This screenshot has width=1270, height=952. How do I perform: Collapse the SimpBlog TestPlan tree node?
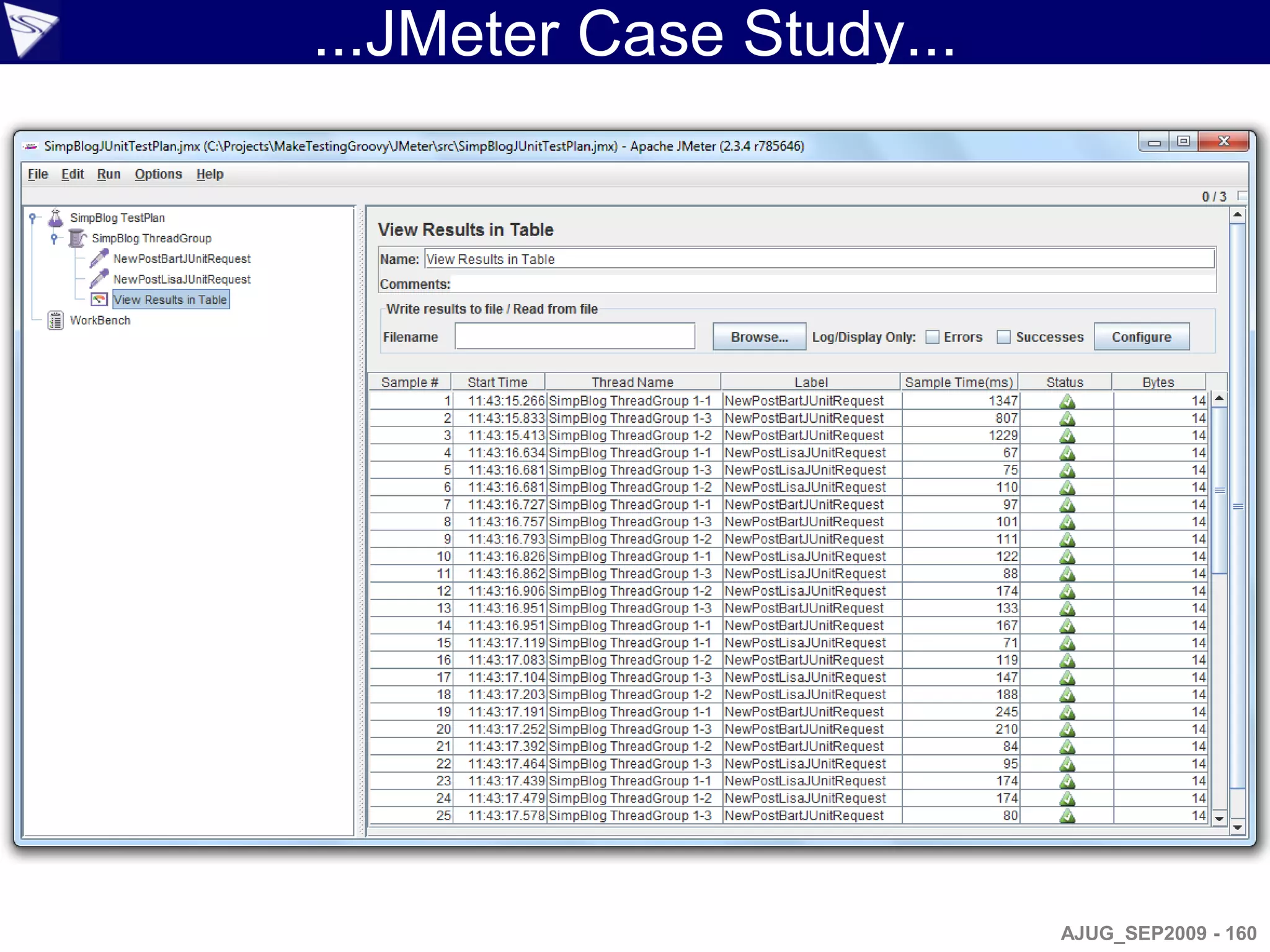pos(33,218)
